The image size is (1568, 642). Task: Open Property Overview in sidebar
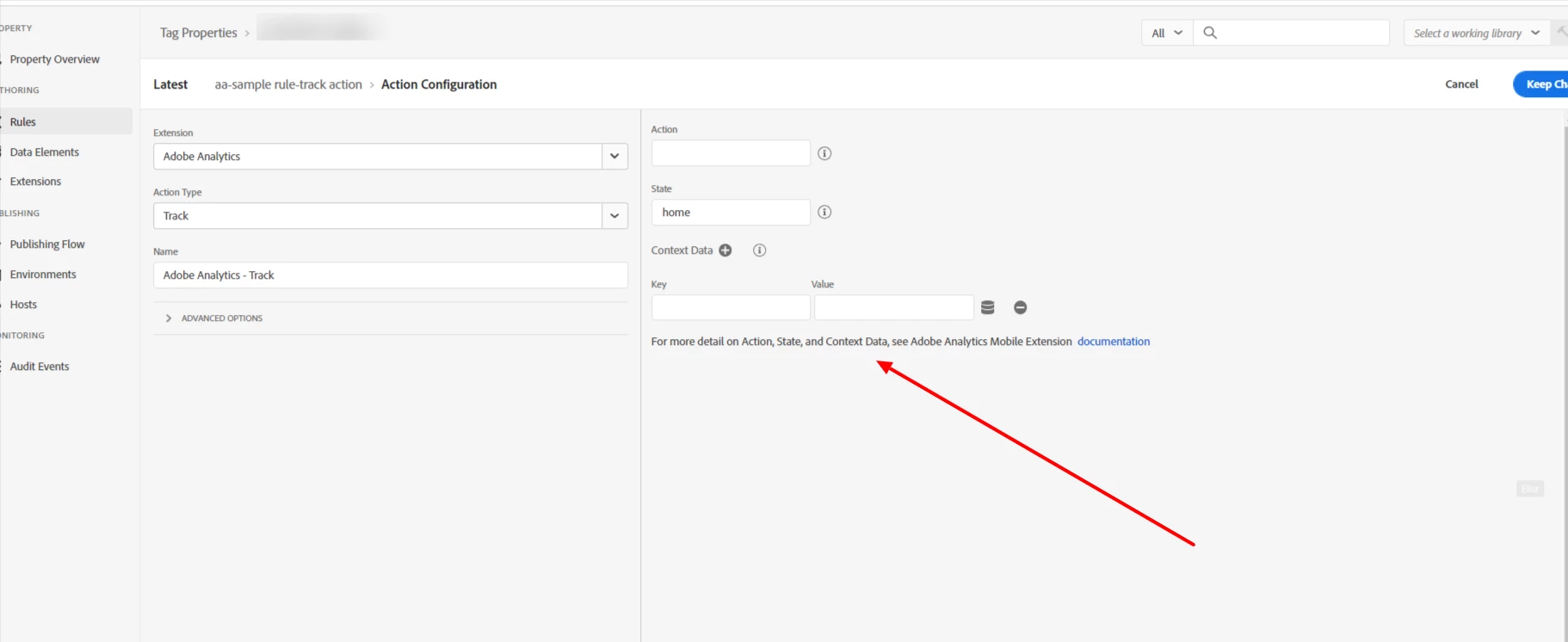click(x=55, y=59)
